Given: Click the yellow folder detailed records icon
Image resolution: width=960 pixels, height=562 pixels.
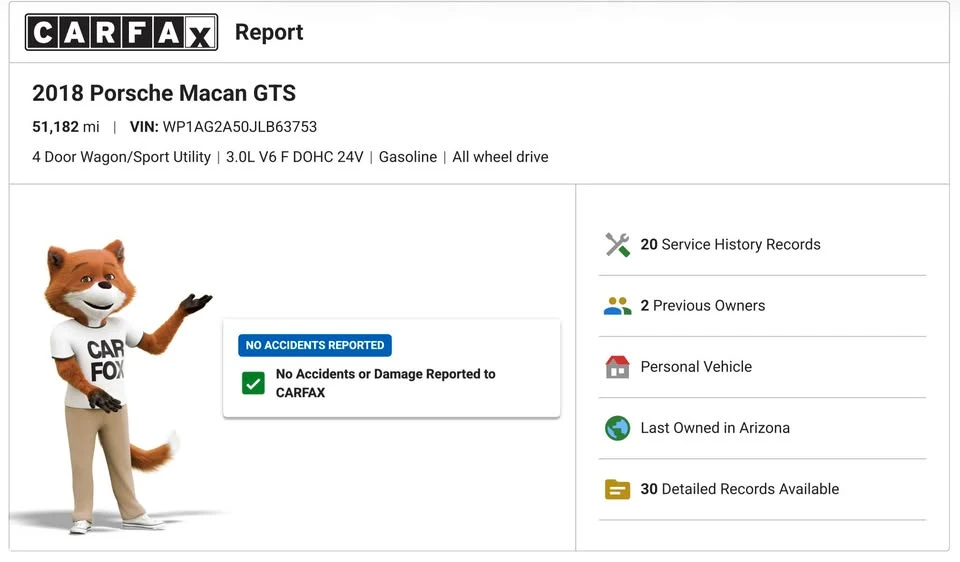Looking at the screenshot, I should 617,489.
